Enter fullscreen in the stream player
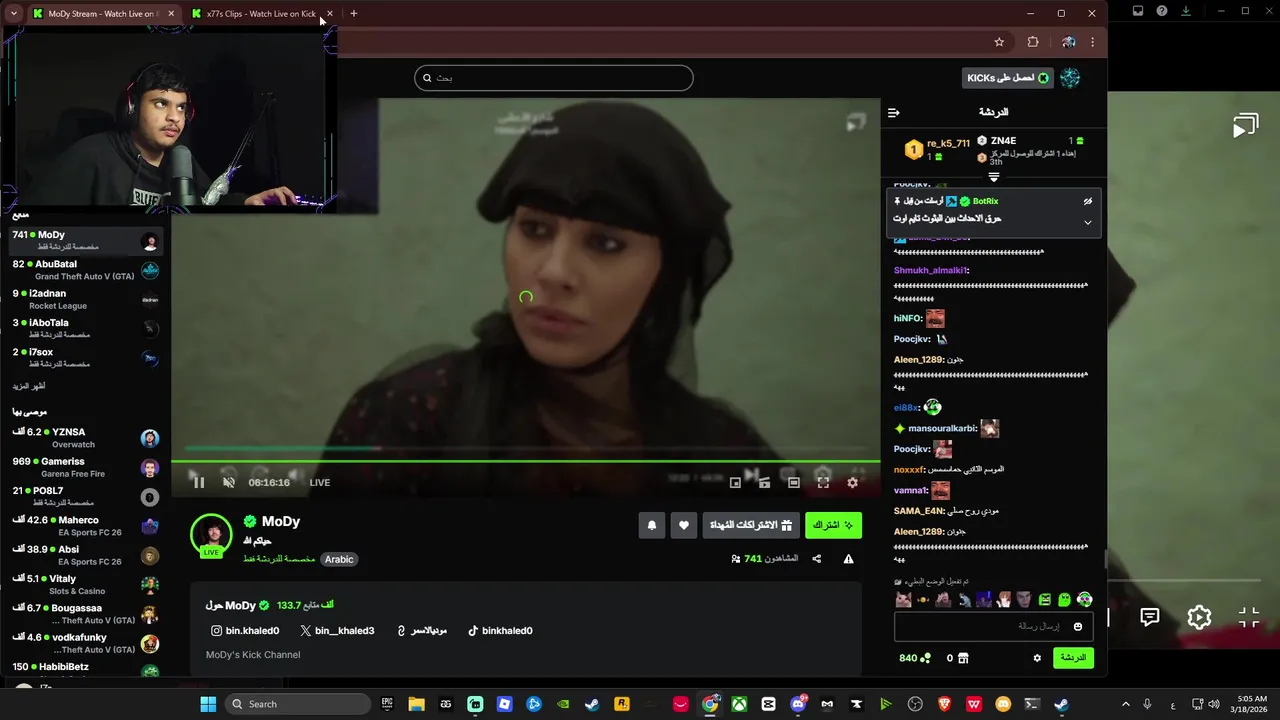1280x720 pixels. click(823, 482)
